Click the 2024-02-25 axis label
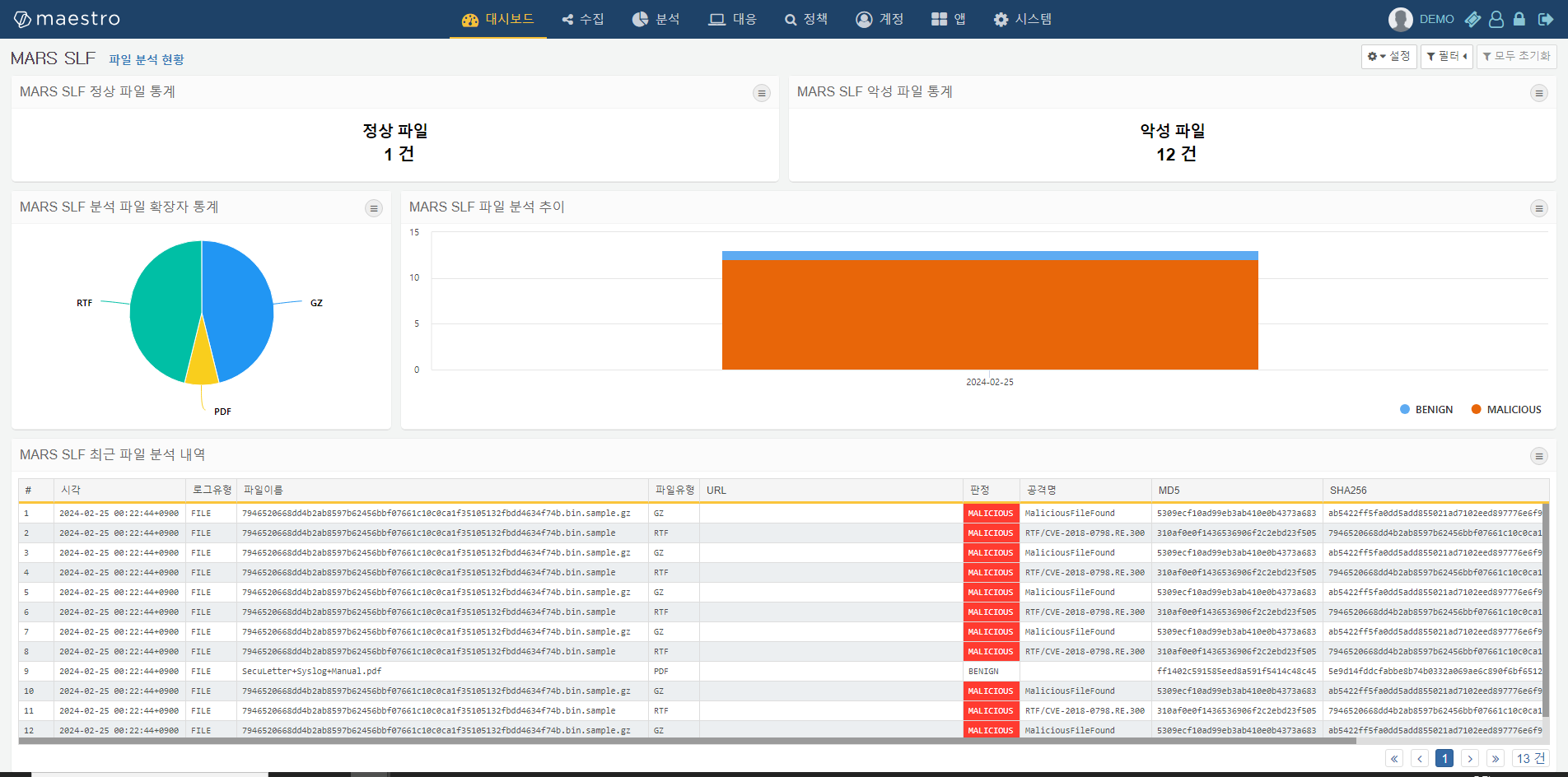Viewport: 1568px width, 777px height. [x=990, y=382]
